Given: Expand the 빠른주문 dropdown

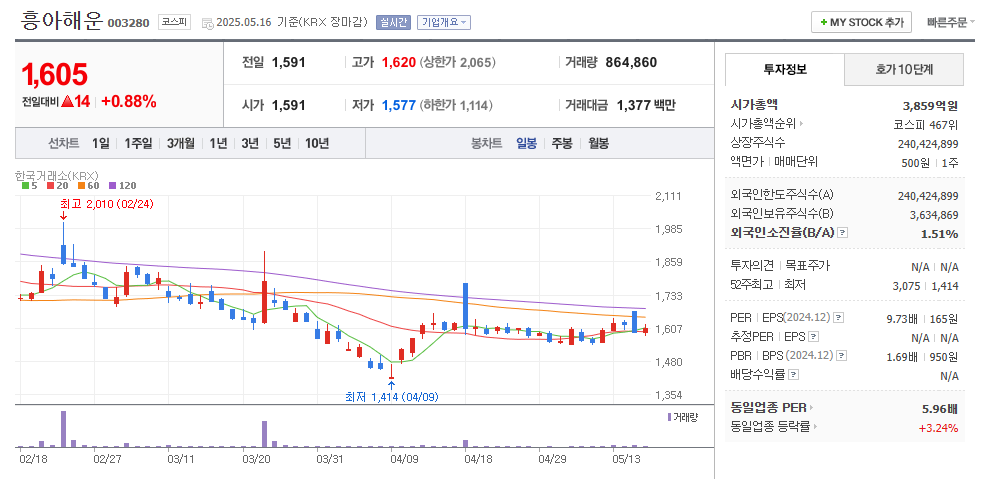Looking at the screenshot, I should point(950,22).
